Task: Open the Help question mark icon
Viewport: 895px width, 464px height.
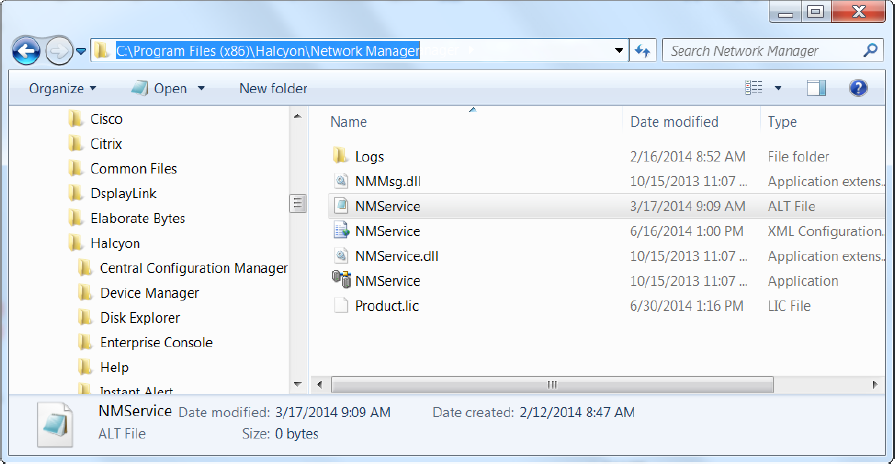Action: pyautogui.click(x=857, y=88)
